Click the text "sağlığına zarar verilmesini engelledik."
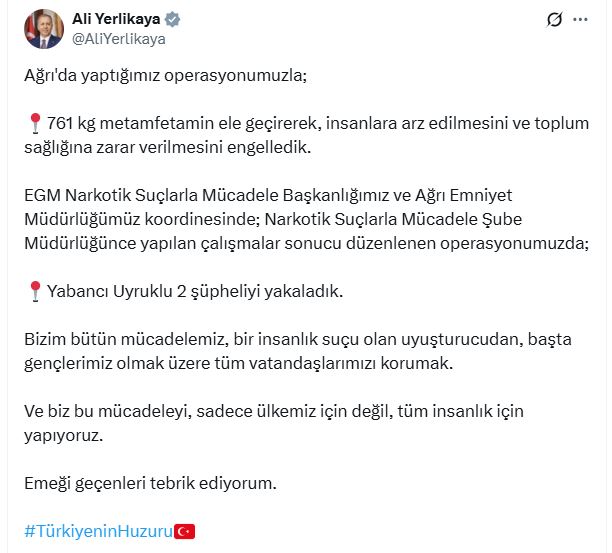 pyautogui.click(x=169, y=147)
